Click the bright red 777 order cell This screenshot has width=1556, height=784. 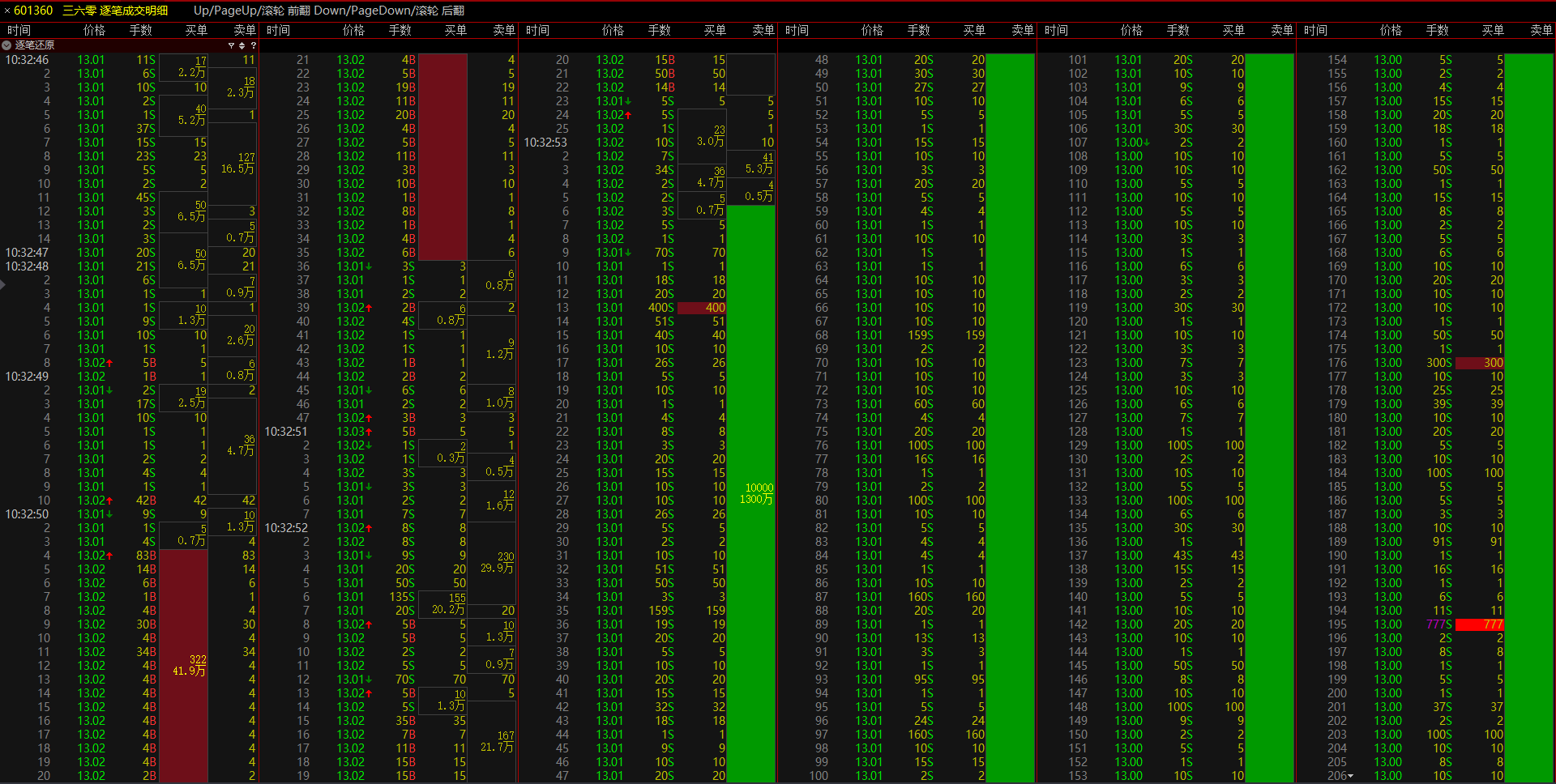point(1480,624)
